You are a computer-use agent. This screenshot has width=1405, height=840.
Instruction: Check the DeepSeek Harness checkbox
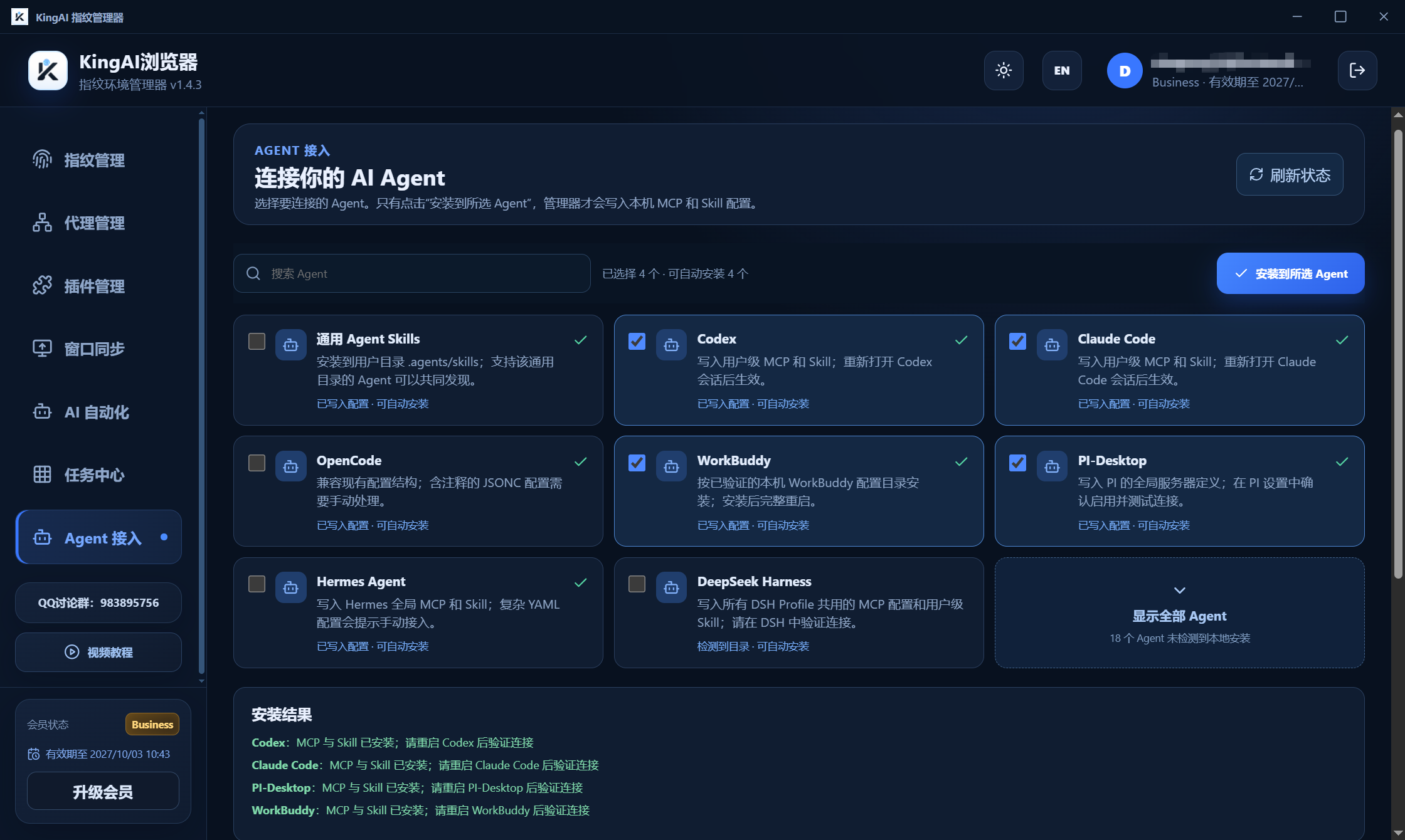pyautogui.click(x=637, y=584)
